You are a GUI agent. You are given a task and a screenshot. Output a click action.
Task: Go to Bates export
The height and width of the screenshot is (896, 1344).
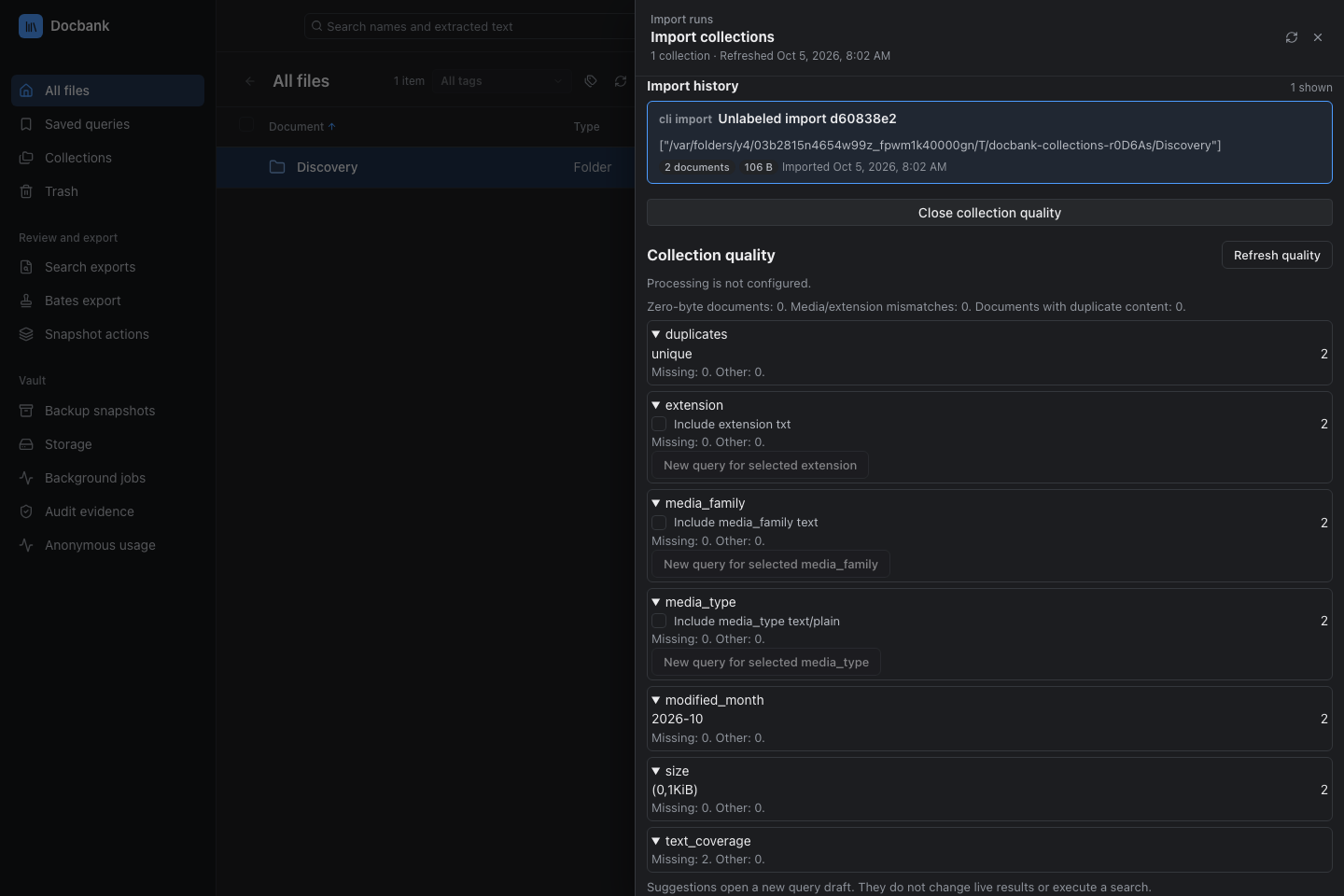pos(107,301)
